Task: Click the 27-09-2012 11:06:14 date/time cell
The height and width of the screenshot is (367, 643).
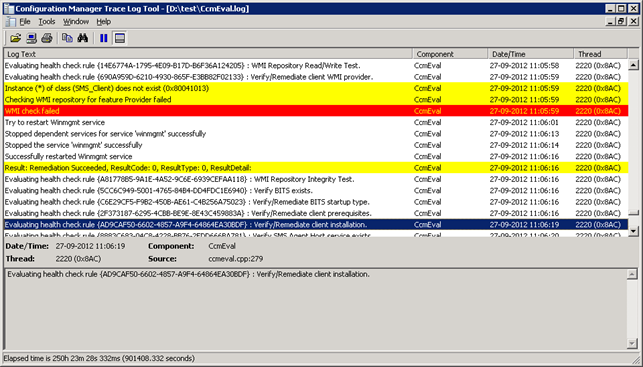Action: [524, 145]
